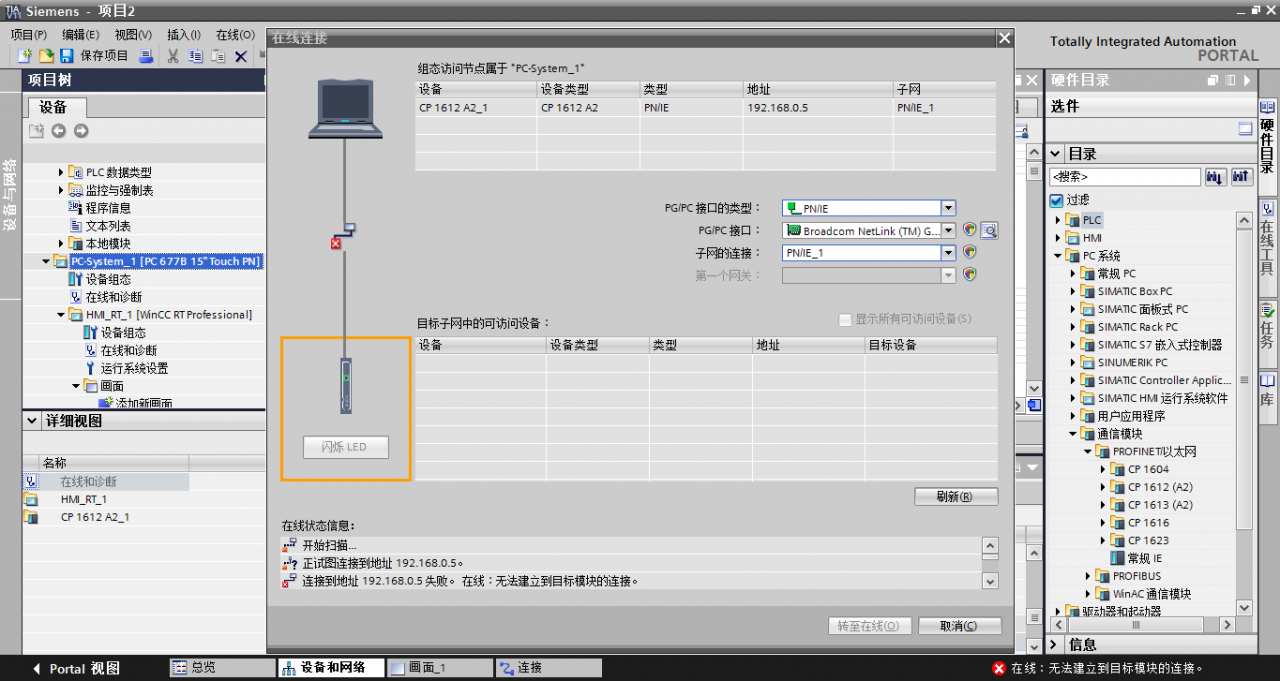Open the 项目(P) menu

click(x=28, y=34)
